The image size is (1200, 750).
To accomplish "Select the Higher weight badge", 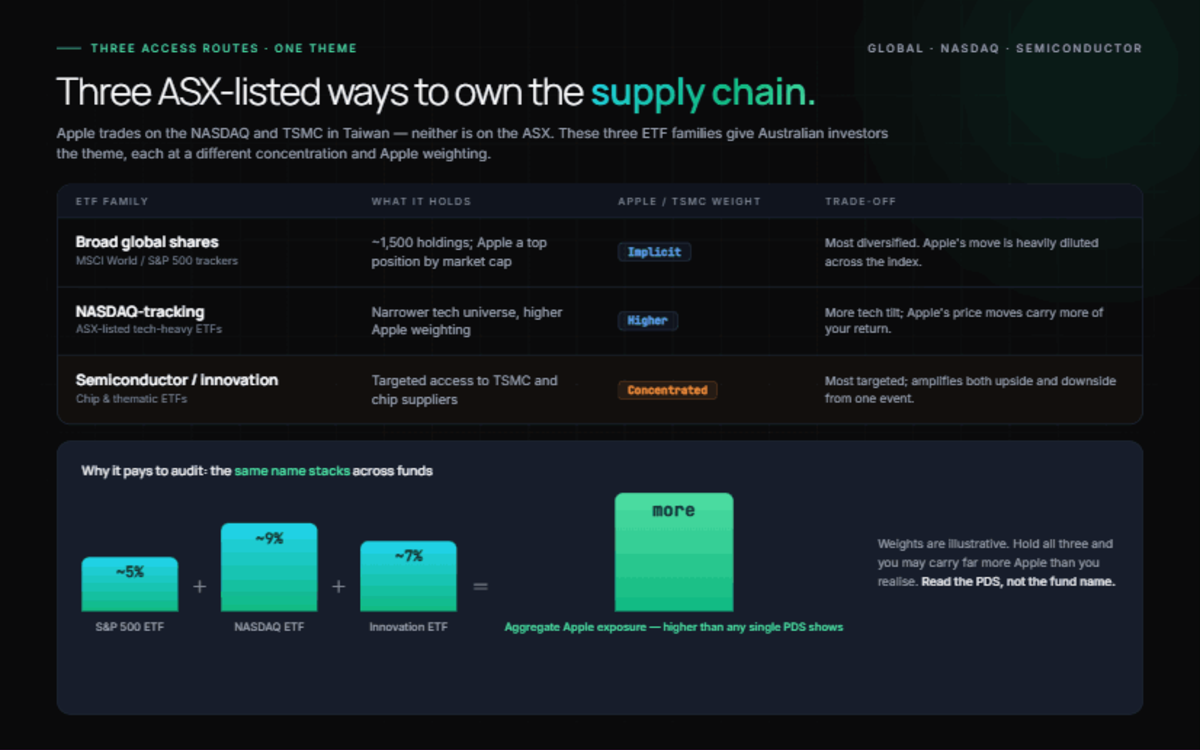I will (x=648, y=321).
